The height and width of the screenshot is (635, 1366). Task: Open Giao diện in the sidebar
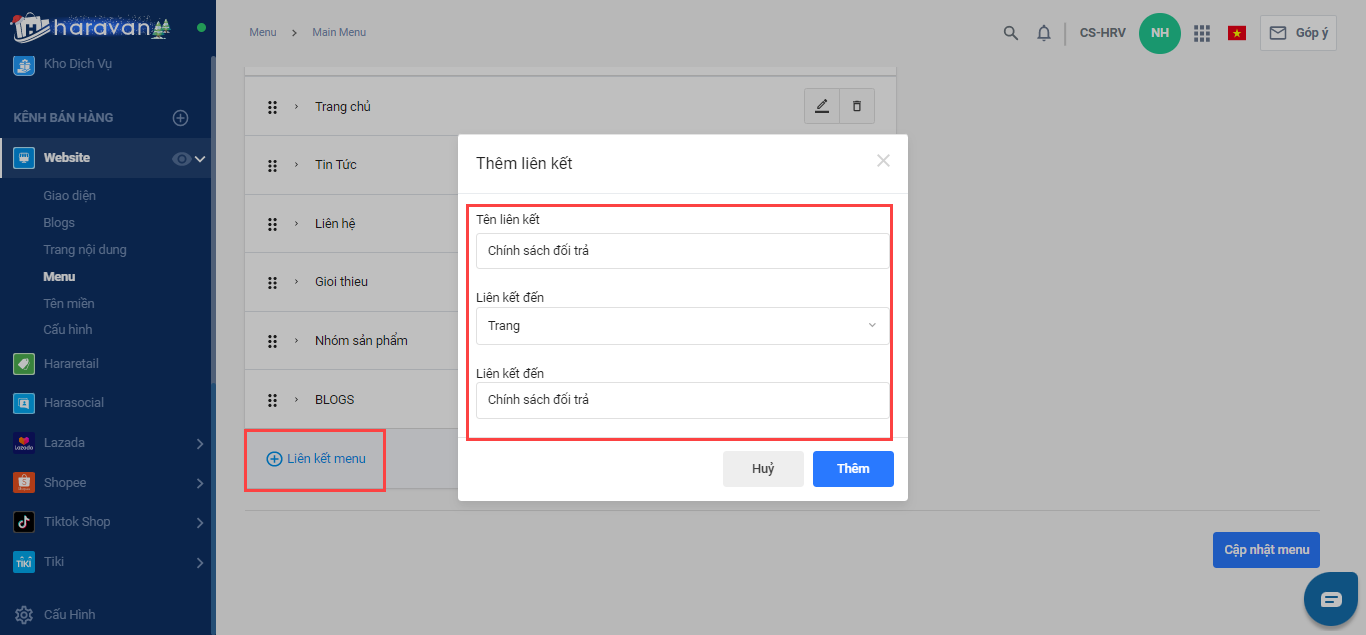70,196
